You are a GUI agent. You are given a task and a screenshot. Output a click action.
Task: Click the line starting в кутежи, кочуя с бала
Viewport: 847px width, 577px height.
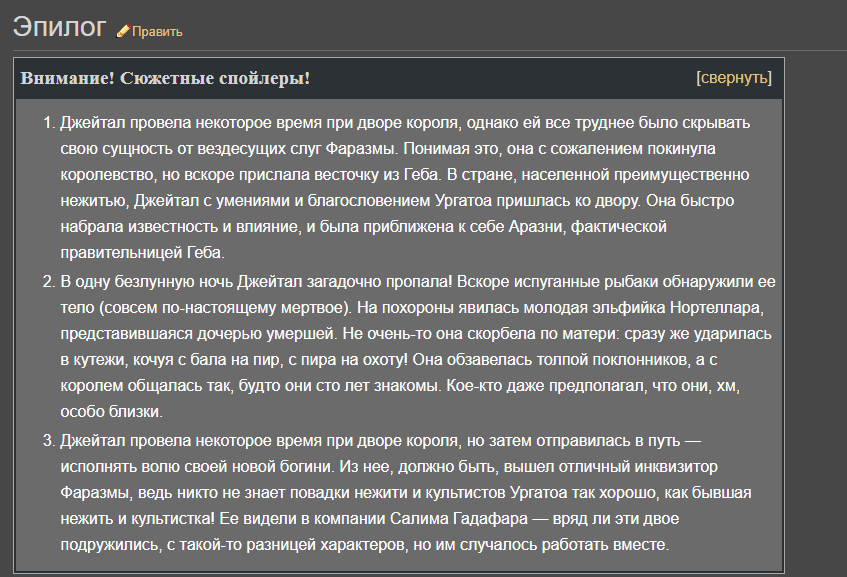coord(388,360)
